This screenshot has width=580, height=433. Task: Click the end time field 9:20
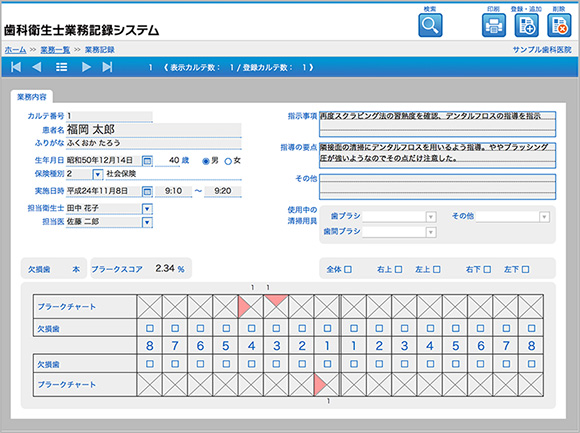coord(223,191)
